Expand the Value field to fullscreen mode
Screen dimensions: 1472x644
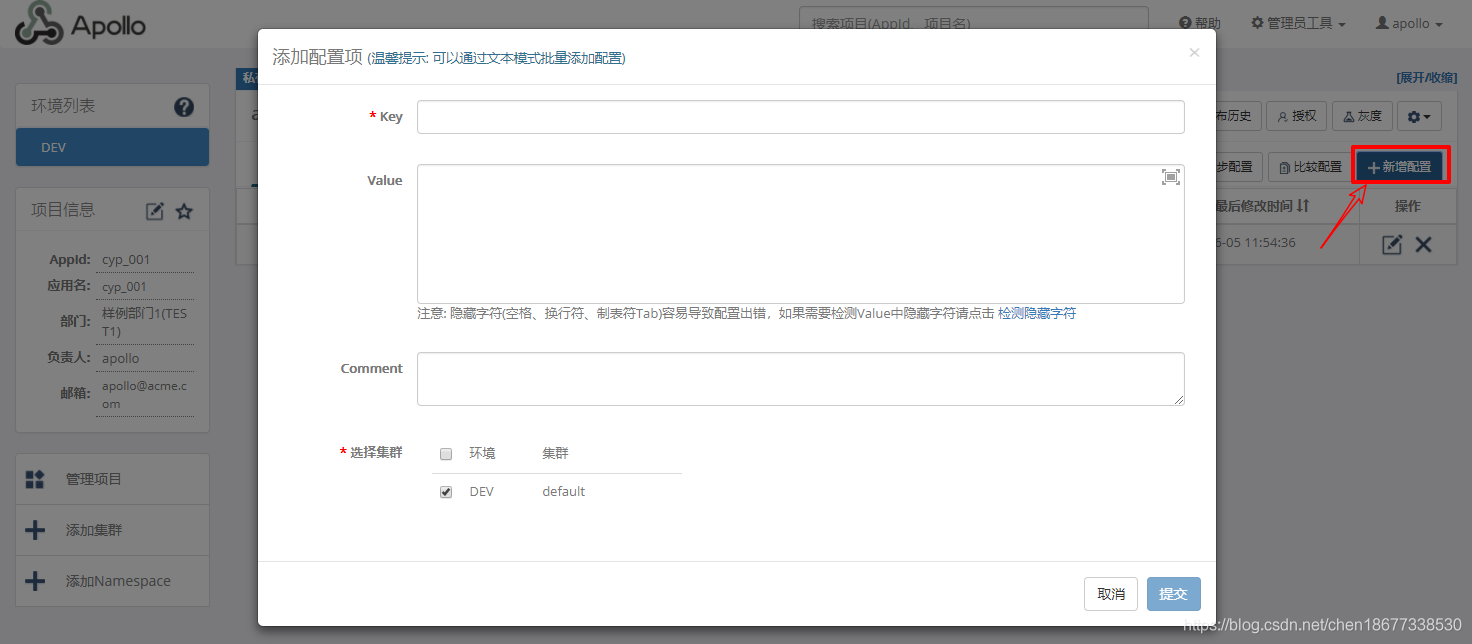(x=1170, y=176)
